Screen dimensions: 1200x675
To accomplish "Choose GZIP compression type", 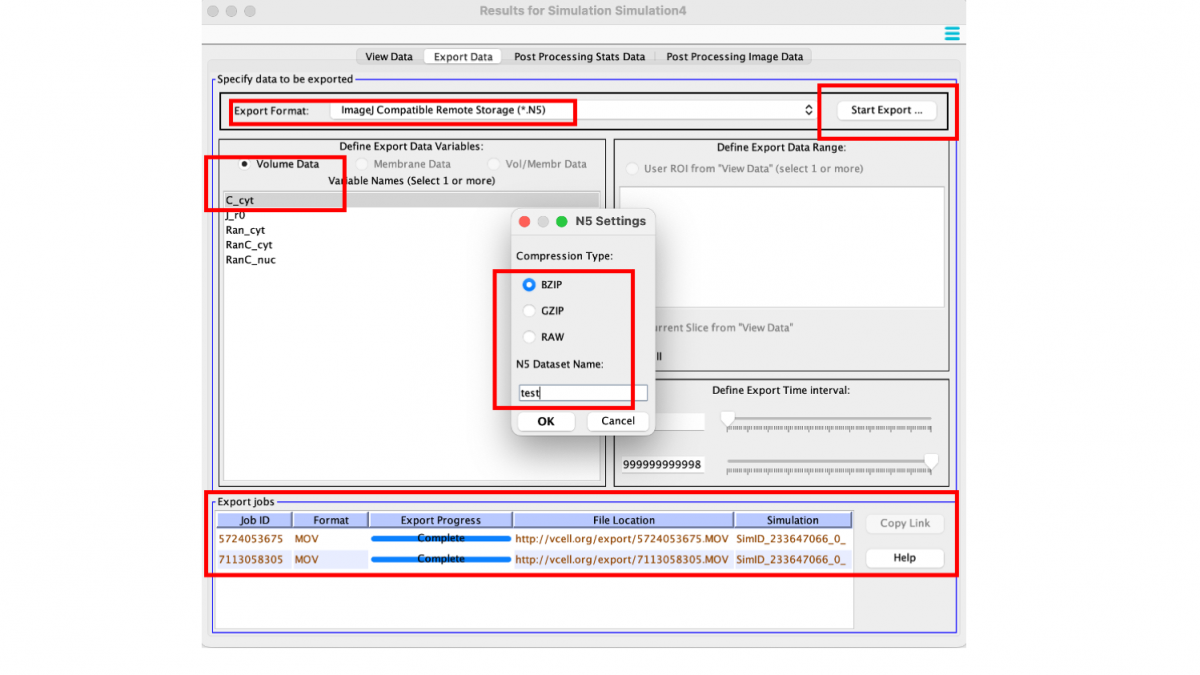I will point(529,311).
